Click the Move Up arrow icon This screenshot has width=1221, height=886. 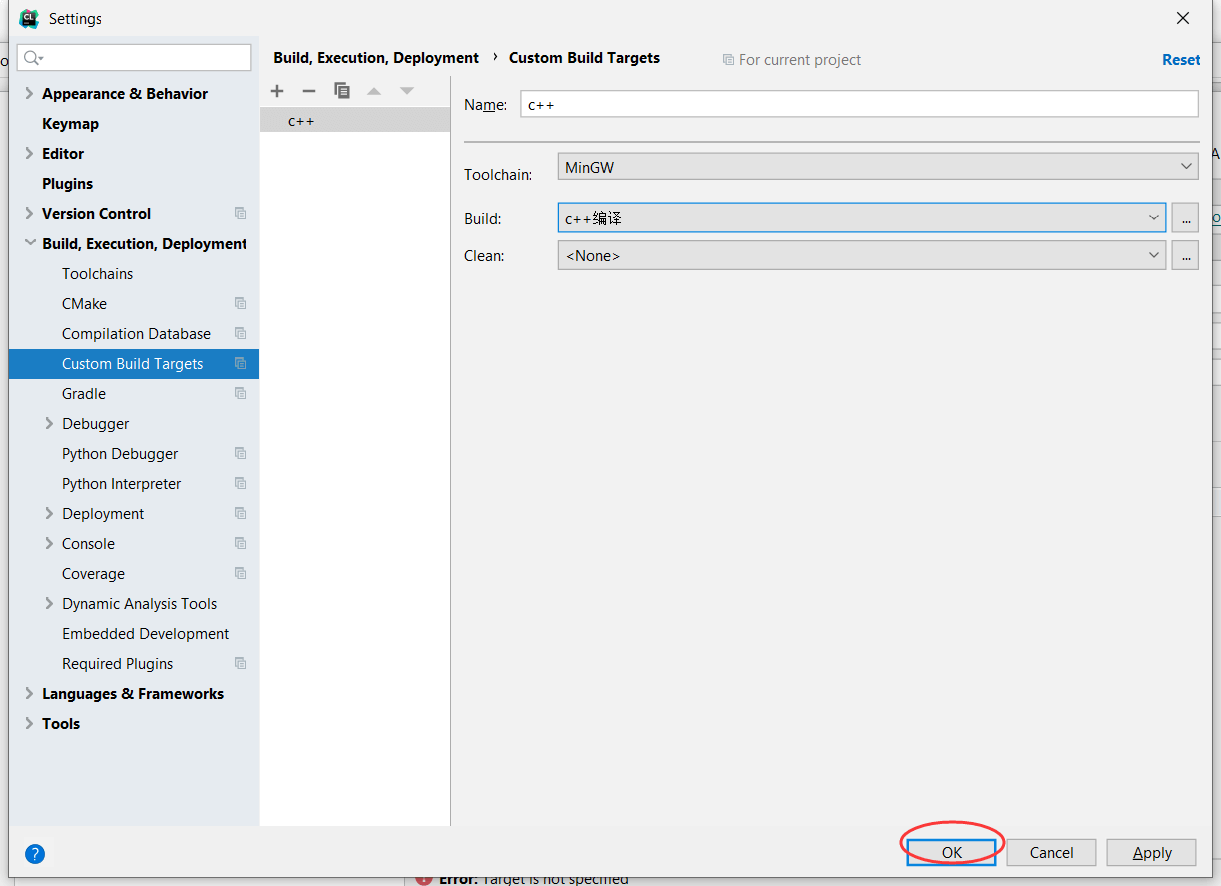374,91
